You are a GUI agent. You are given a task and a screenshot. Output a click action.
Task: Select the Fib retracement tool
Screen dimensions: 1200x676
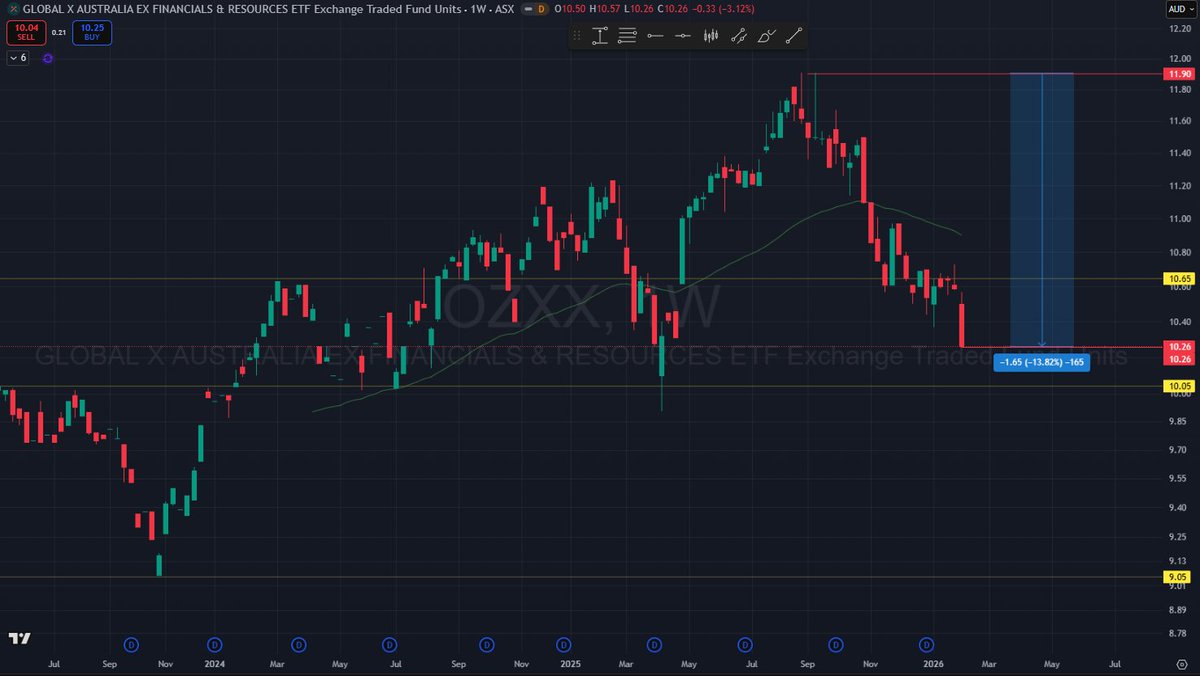tap(628, 36)
